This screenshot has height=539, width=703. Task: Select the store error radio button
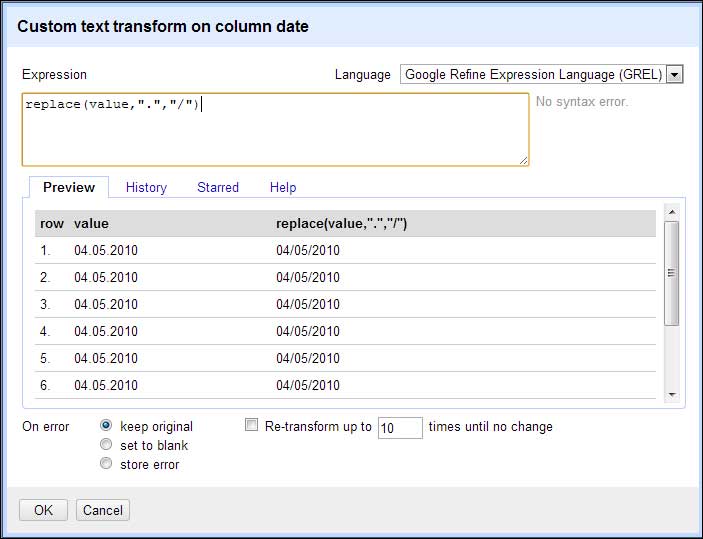tap(106, 463)
